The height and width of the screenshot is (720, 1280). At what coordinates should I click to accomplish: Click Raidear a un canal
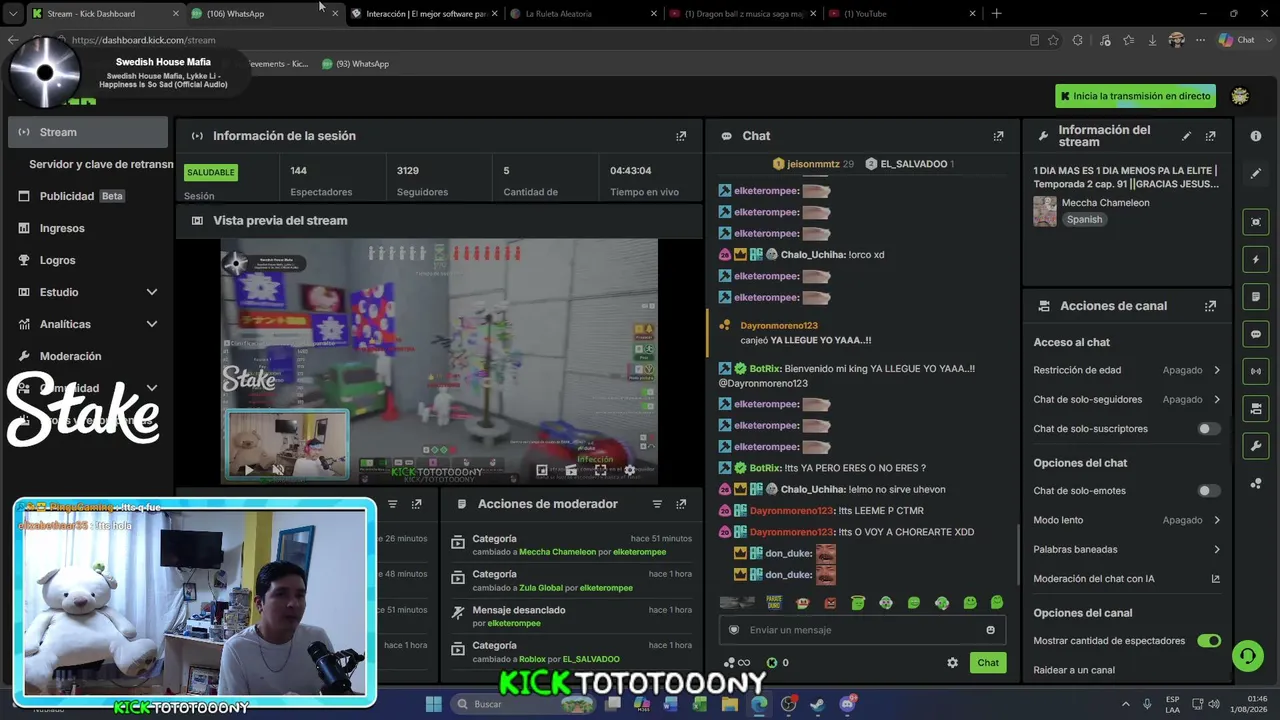point(1074,670)
